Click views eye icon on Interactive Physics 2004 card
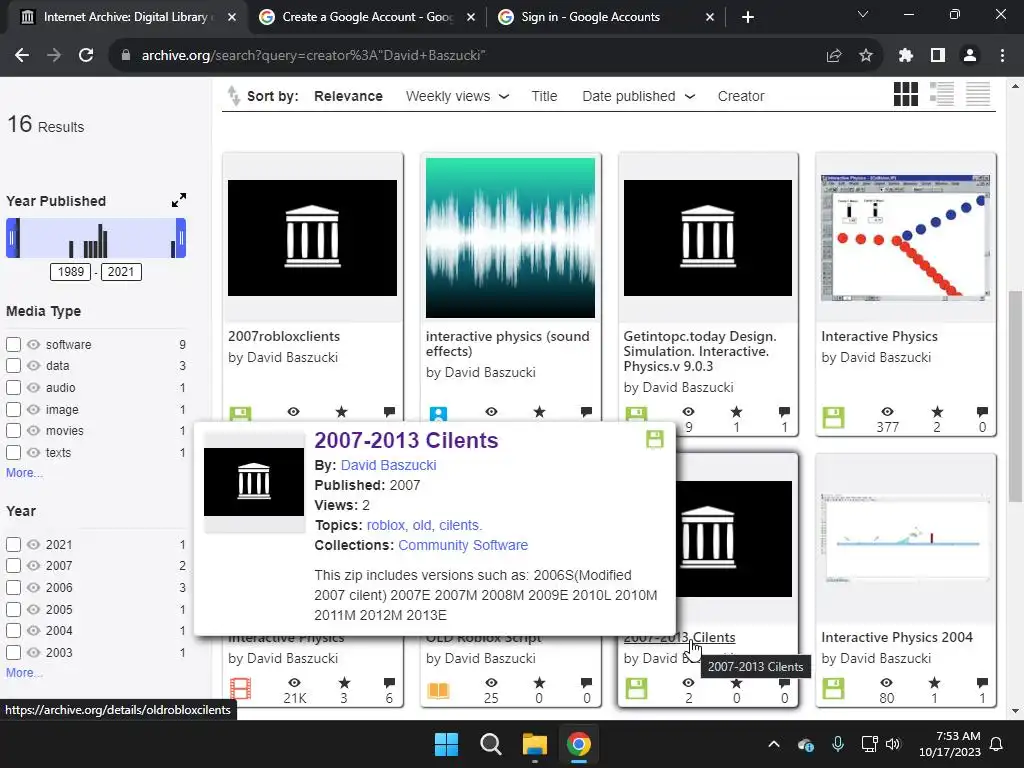Screen dimensions: 1024x768 tap(886, 682)
